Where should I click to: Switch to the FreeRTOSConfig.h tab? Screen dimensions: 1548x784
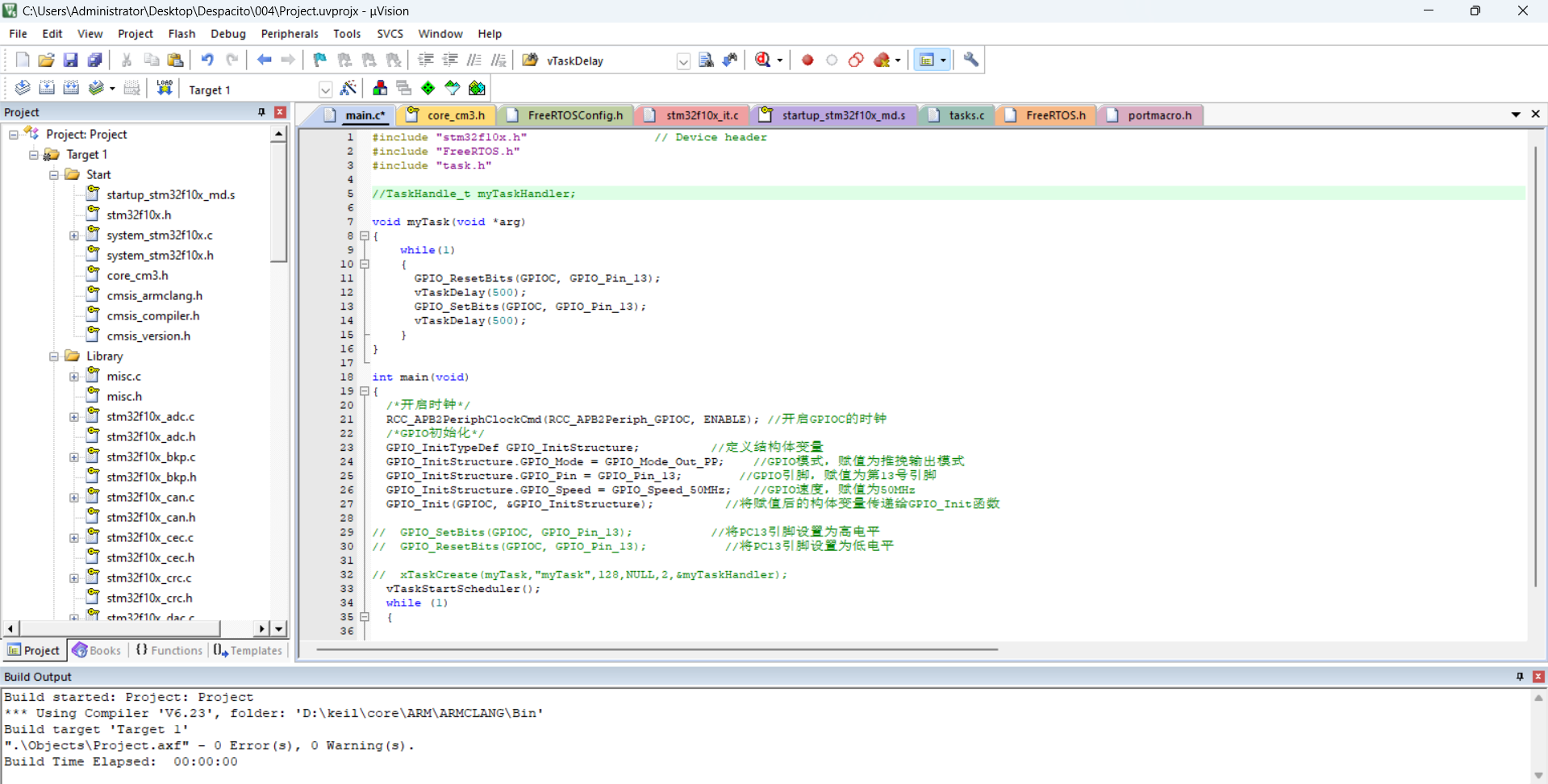click(x=566, y=115)
